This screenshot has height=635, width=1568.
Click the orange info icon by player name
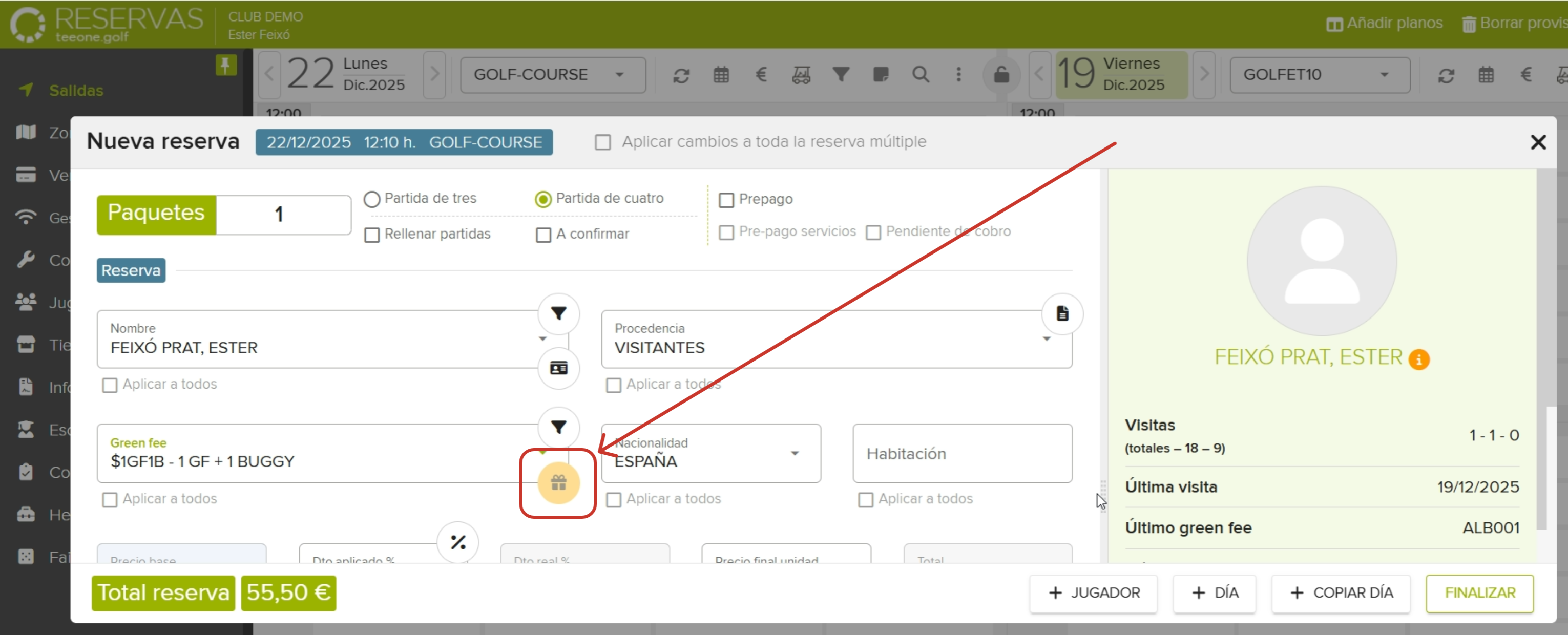tap(1418, 359)
